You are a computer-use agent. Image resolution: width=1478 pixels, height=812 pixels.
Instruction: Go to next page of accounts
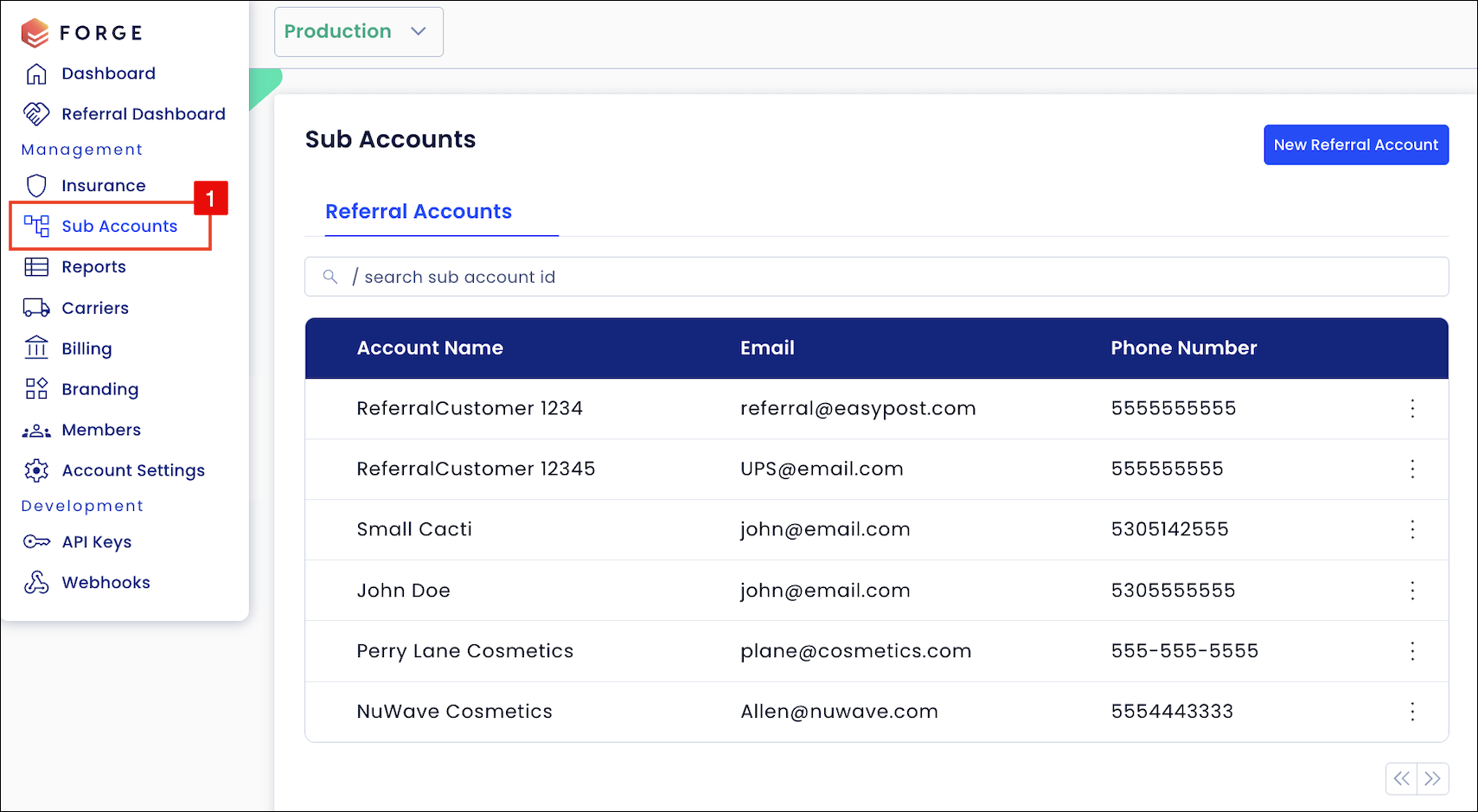tap(1433, 778)
